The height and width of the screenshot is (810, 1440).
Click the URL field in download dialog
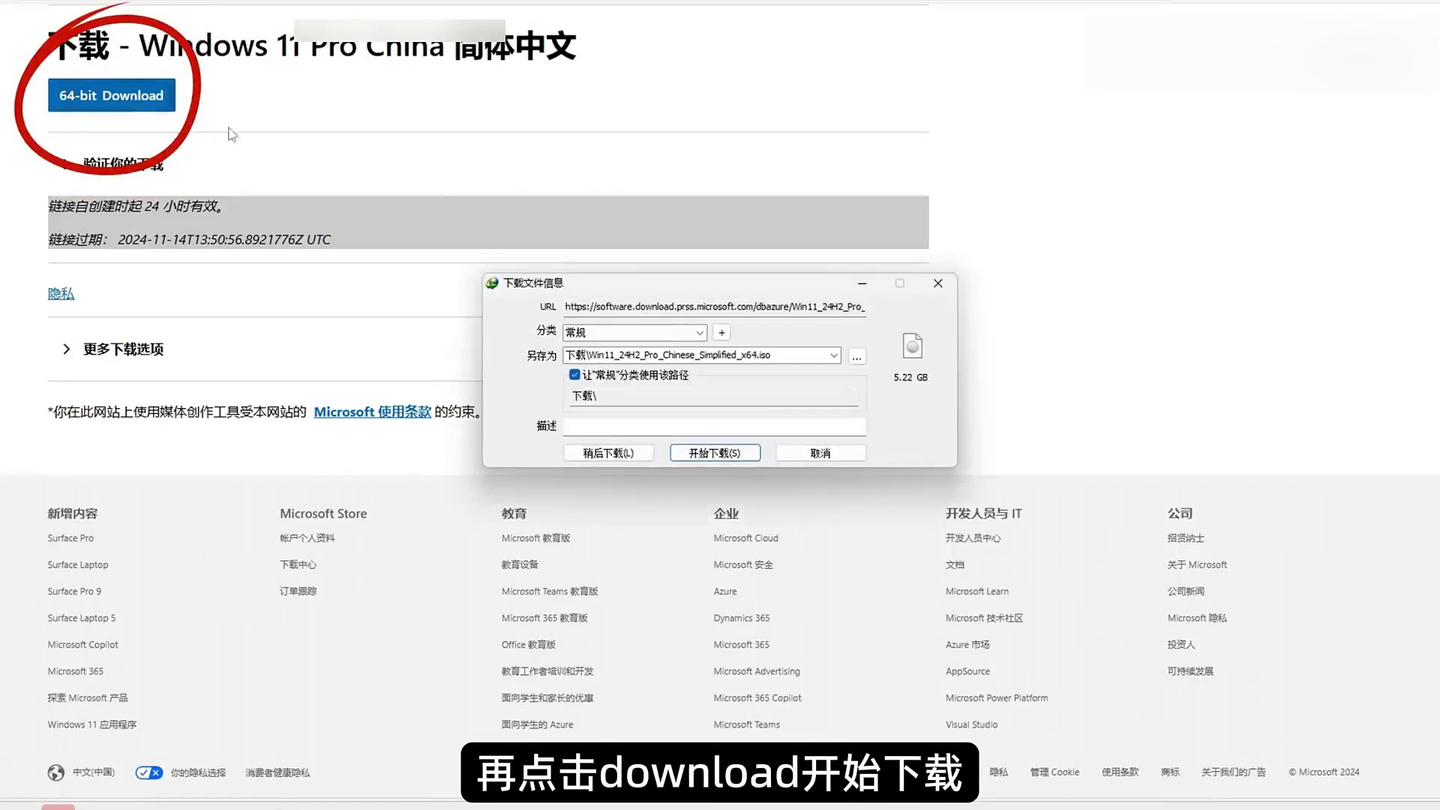714,307
